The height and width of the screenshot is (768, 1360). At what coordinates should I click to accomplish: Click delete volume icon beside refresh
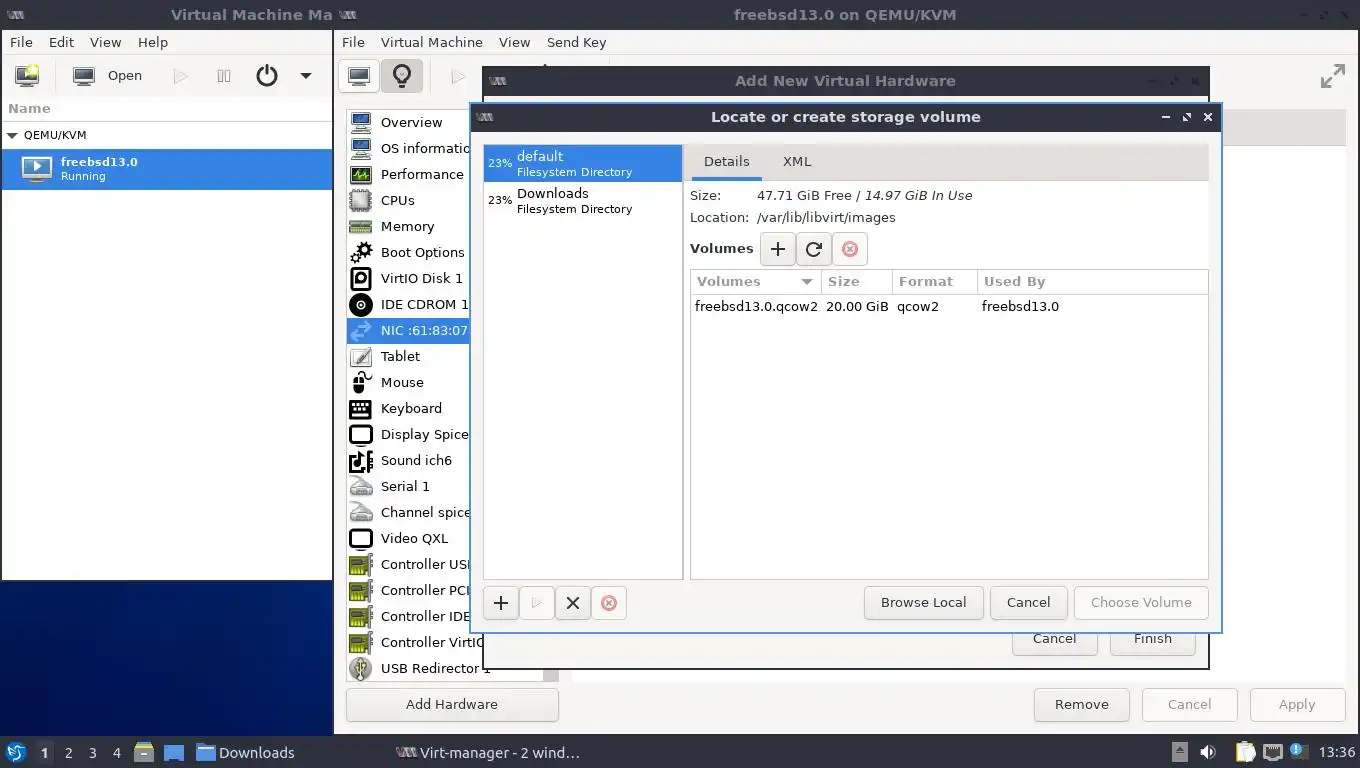(850, 249)
